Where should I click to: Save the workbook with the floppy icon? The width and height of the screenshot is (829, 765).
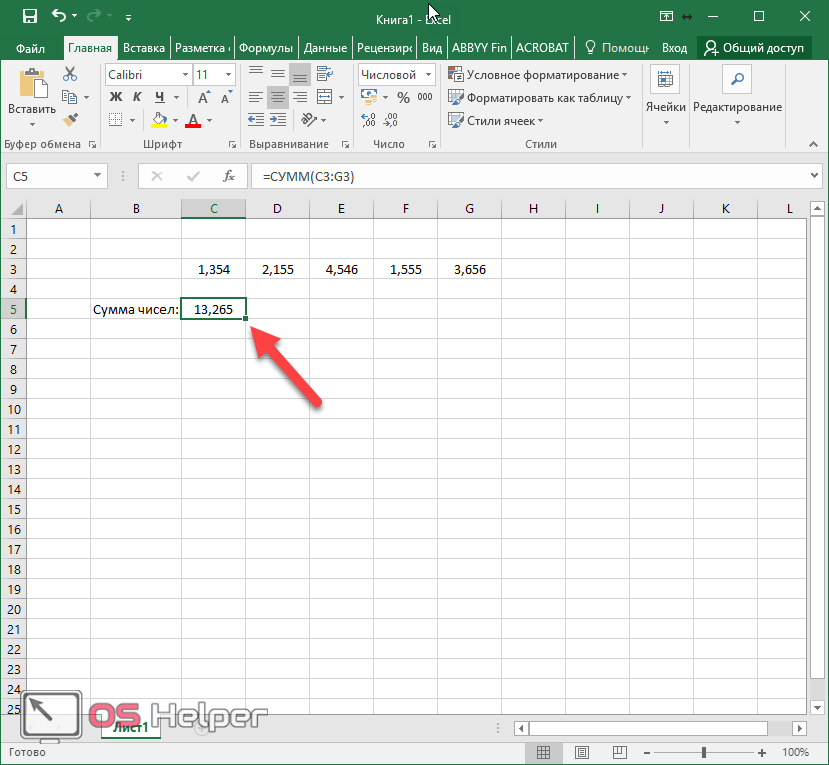30,17
